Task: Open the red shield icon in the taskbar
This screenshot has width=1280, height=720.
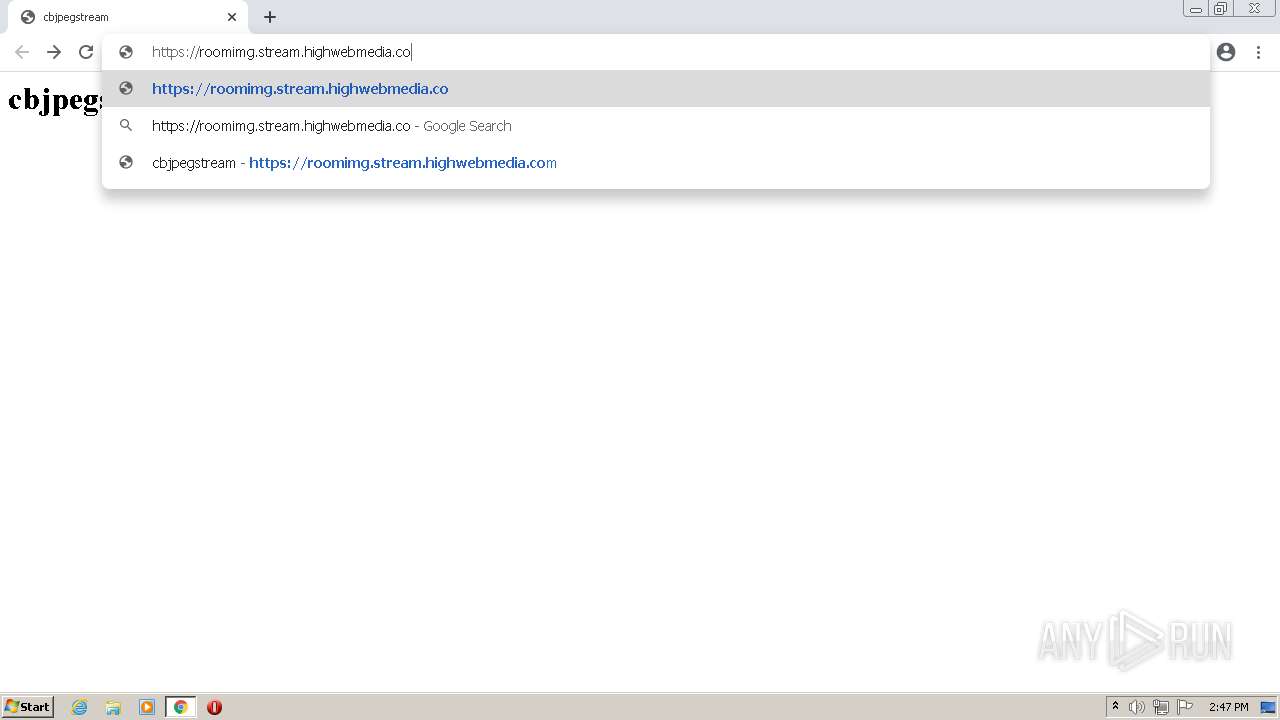Action: pos(214,707)
